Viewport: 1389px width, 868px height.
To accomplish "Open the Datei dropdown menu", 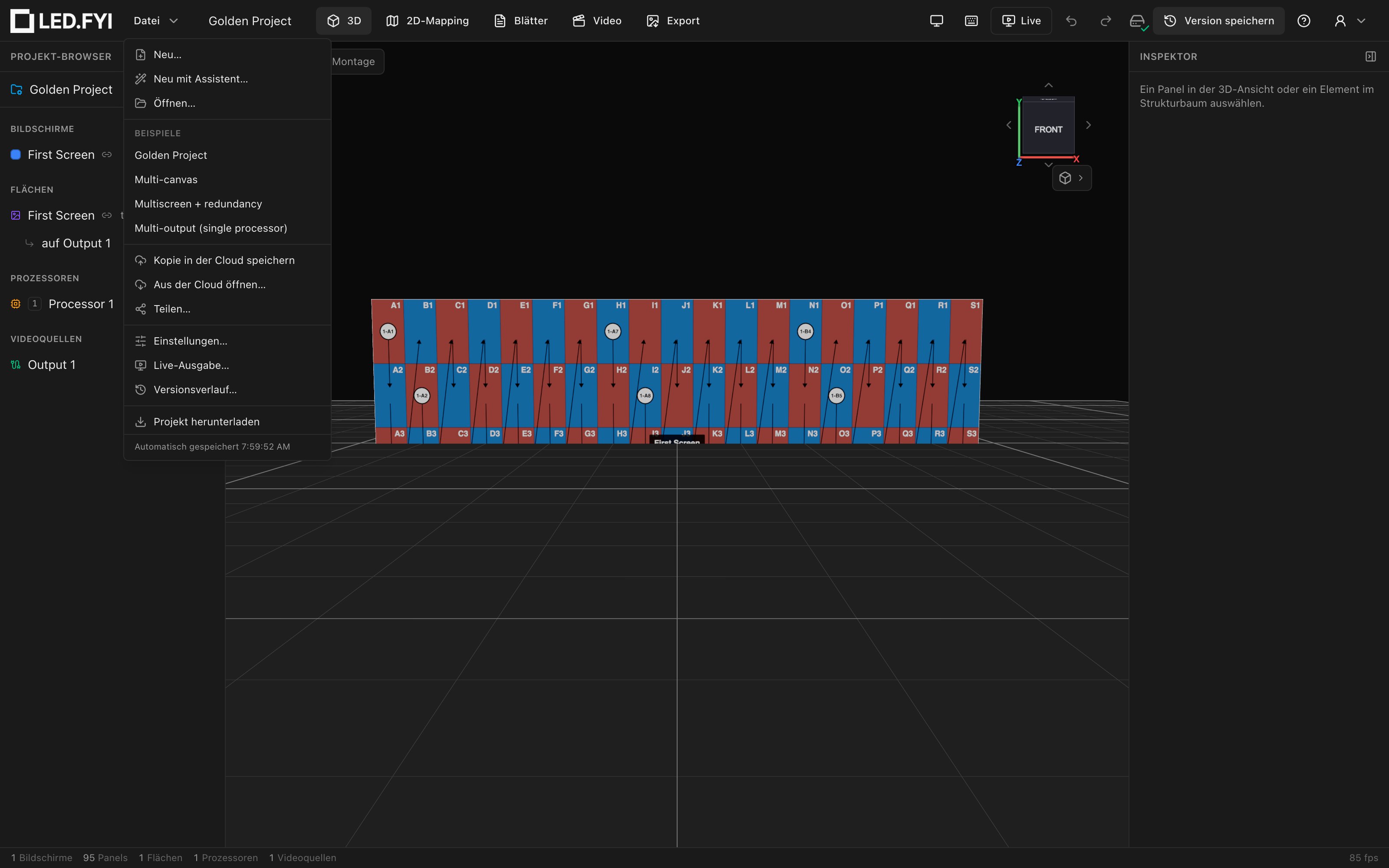I will (x=155, y=21).
